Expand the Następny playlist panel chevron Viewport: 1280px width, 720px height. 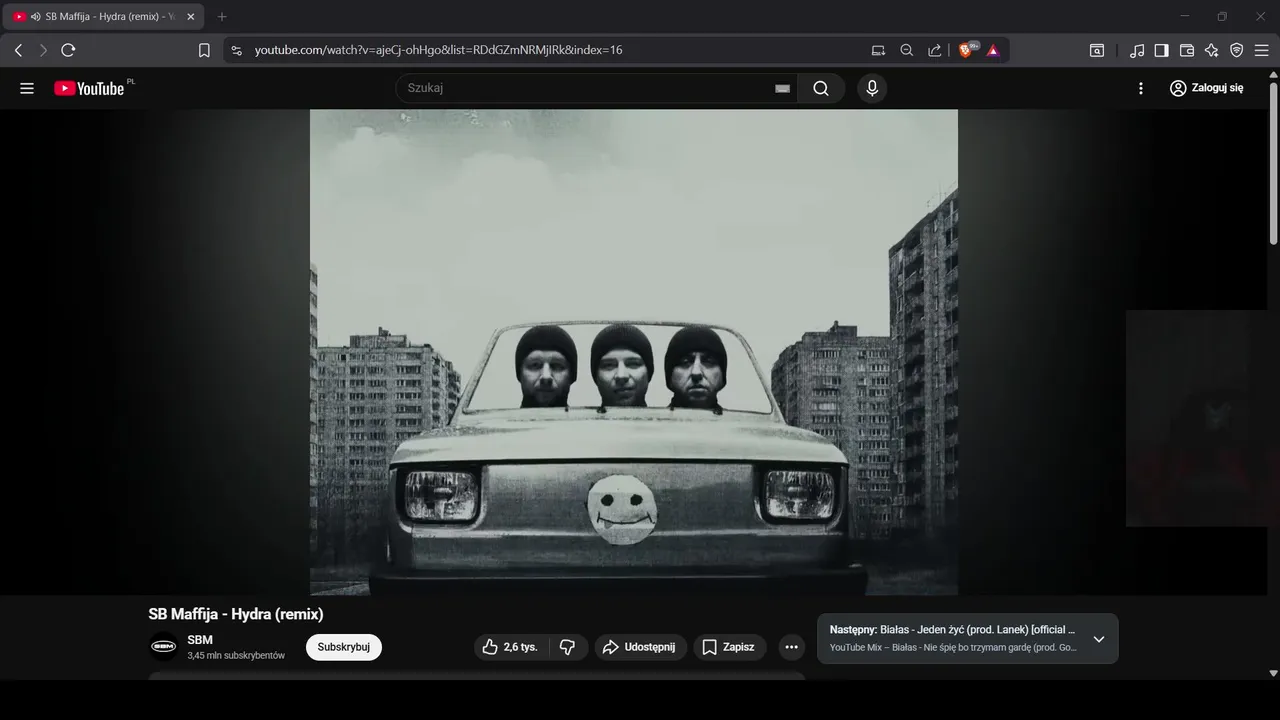tap(1098, 639)
